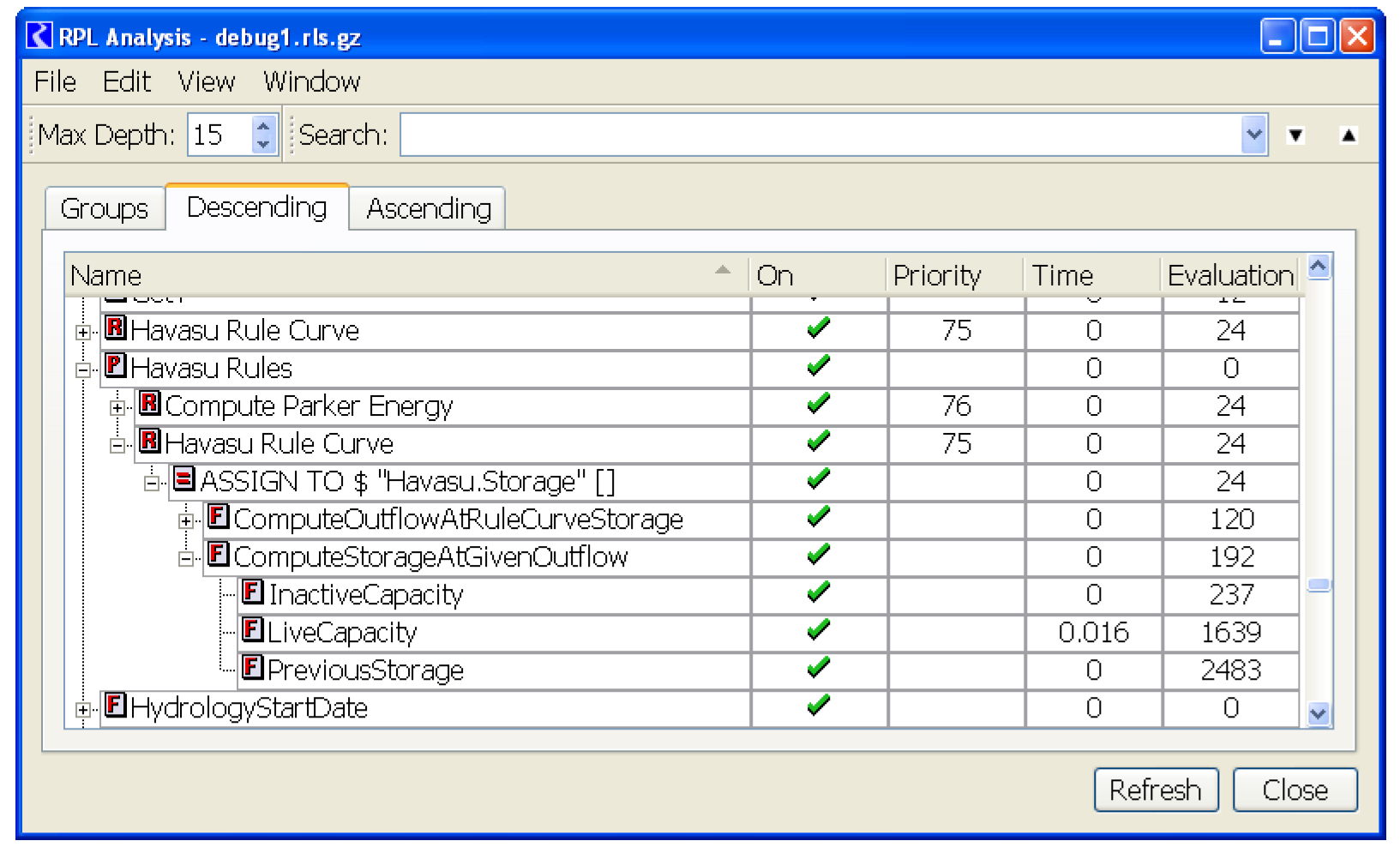The height and width of the screenshot is (865, 1400).
Task: Click the P icon of Havasu Rules
Action: [115, 366]
